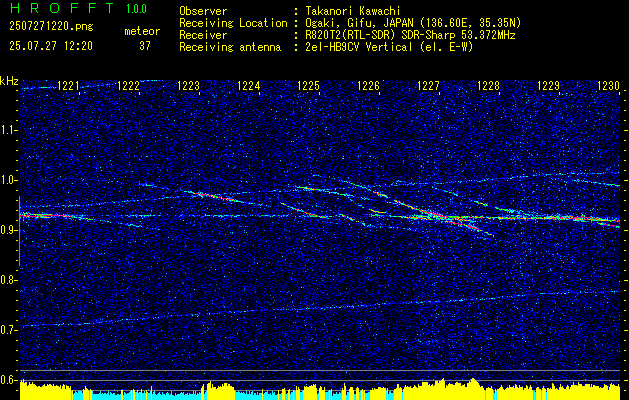The image size is (629, 400).
Task: Click the R820T2(RTL-SDR) SDR-Sharp receiver text
Action: 410,35
